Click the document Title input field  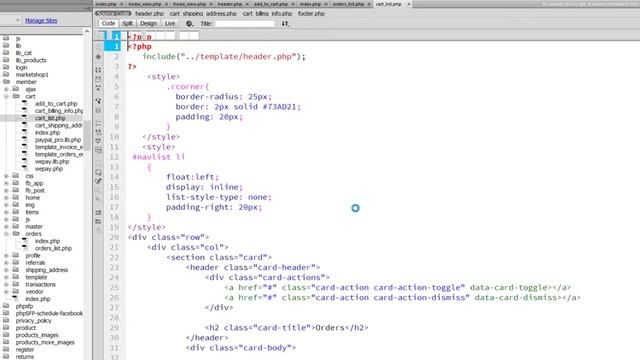[x=244, y=24]
